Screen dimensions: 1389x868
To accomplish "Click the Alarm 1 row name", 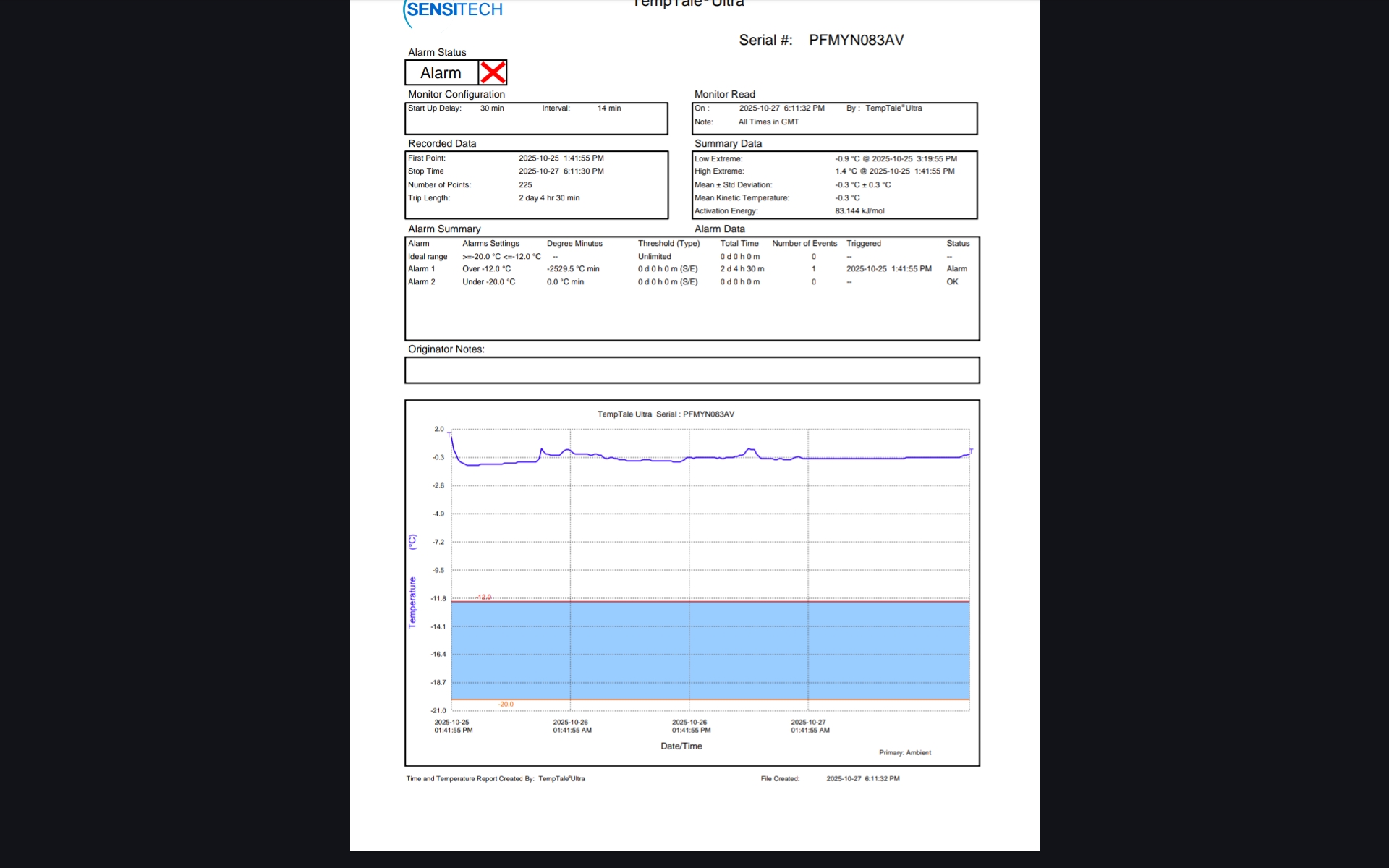I will (x=421, y=269).
